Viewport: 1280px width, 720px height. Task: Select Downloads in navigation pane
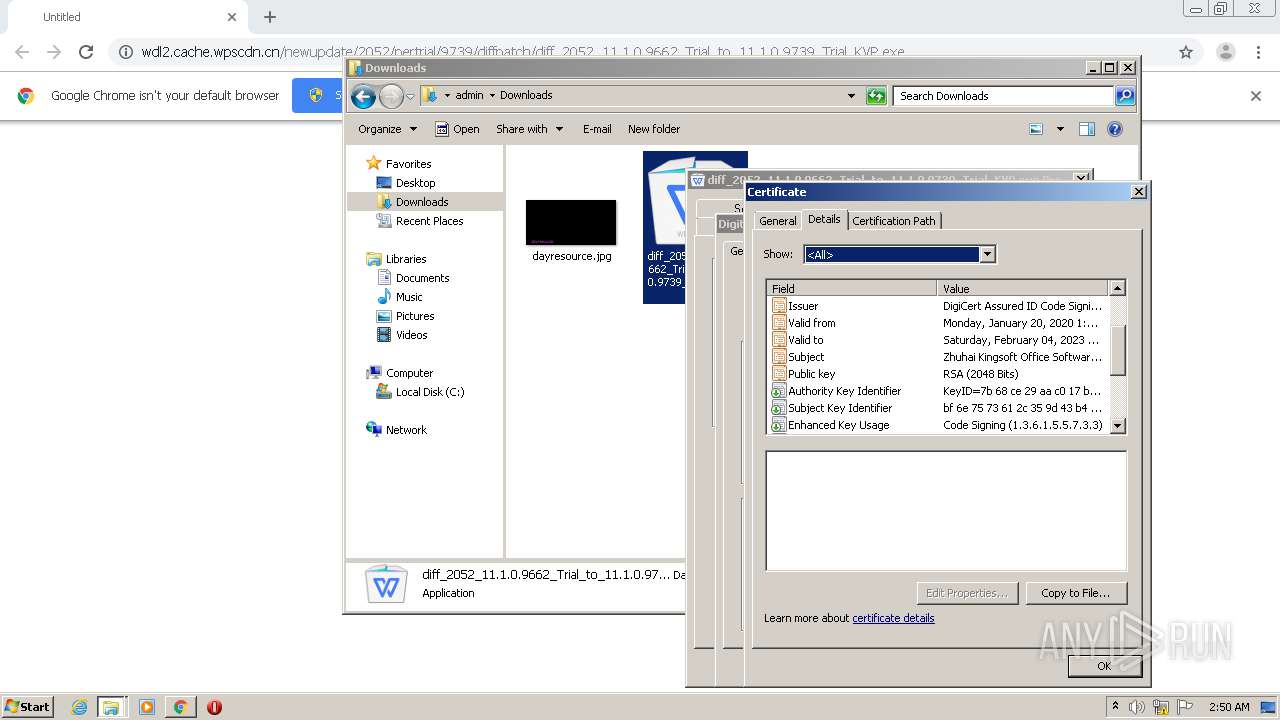pyautogui.click(x=413, y=202)
